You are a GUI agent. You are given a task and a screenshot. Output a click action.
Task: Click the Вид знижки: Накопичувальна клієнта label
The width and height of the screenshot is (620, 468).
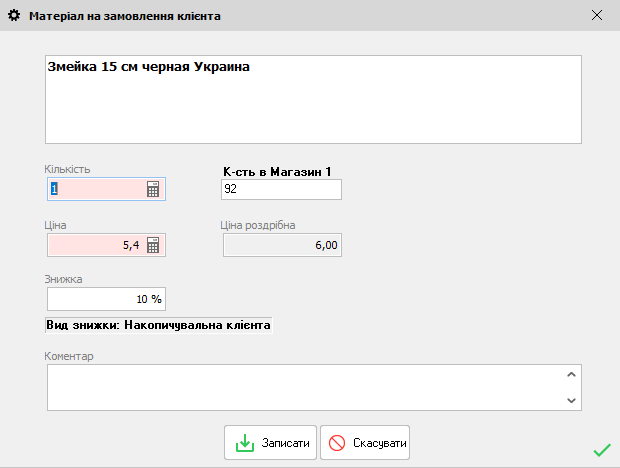tap(159, 325)
